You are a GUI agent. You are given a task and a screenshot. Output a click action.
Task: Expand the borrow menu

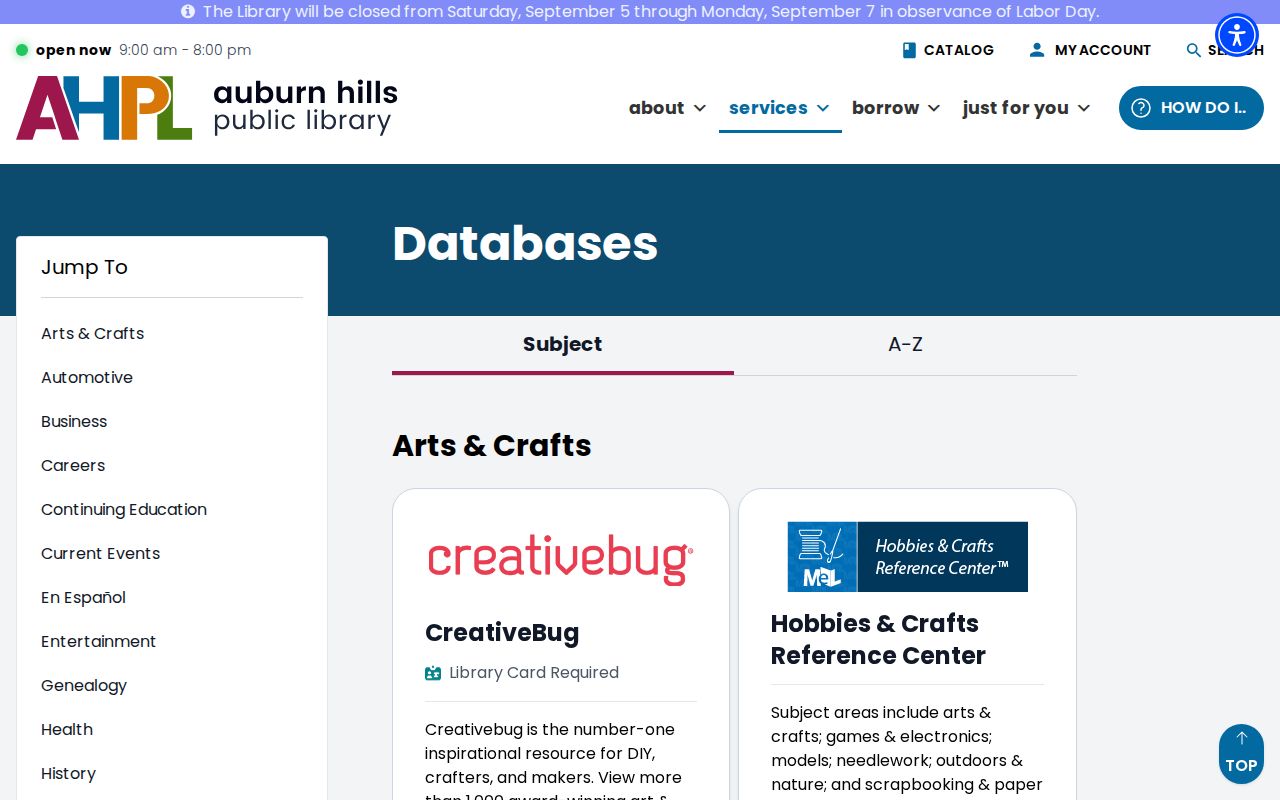896,108
